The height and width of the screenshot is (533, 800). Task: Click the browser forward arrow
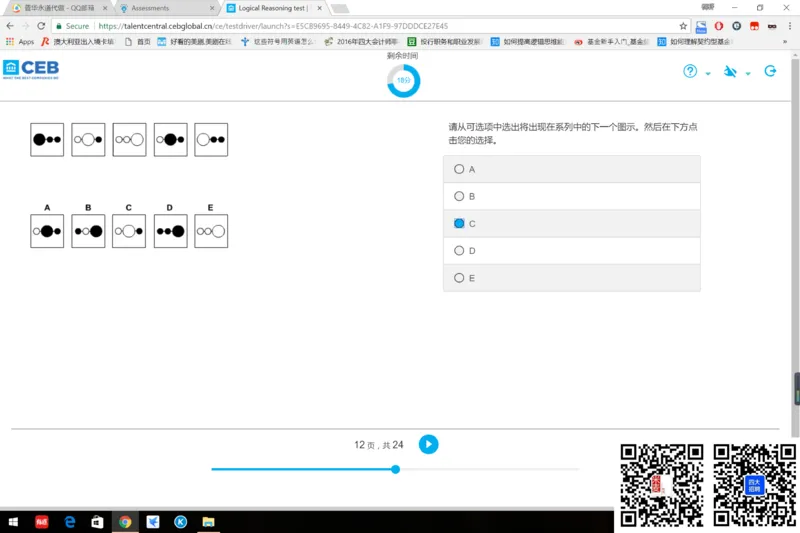pyautogui.click(x=26, y=26)
